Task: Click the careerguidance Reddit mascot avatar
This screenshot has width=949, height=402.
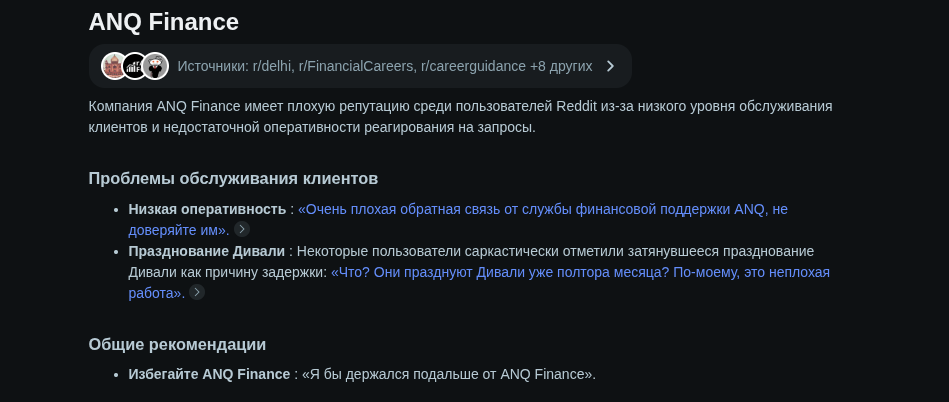Action: (155, 66)
